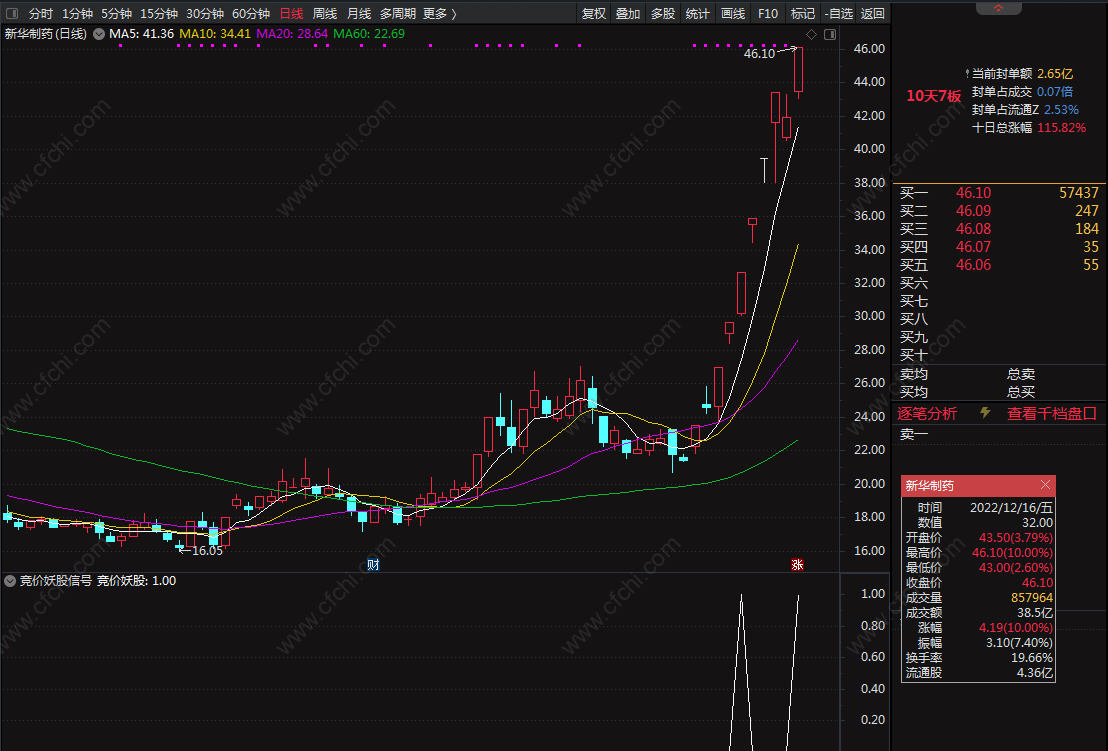Click the lightning bolt icon beside 逐笔分析
The height and width of the screenshot is (751, 1108).
tap(985, 413)
